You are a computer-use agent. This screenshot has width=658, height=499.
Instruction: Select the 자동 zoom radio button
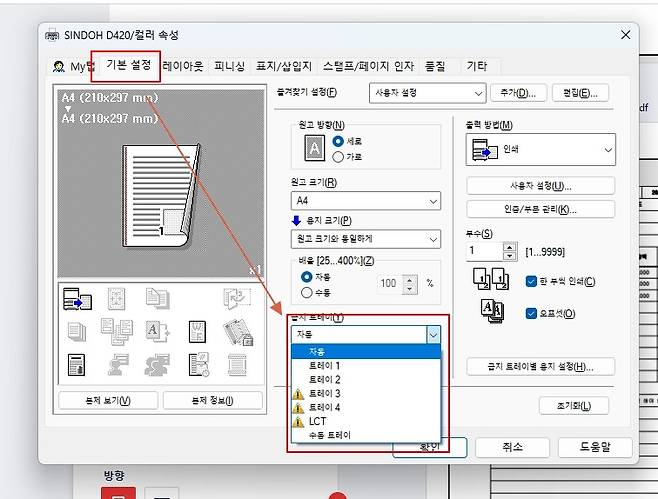point(307,277)
